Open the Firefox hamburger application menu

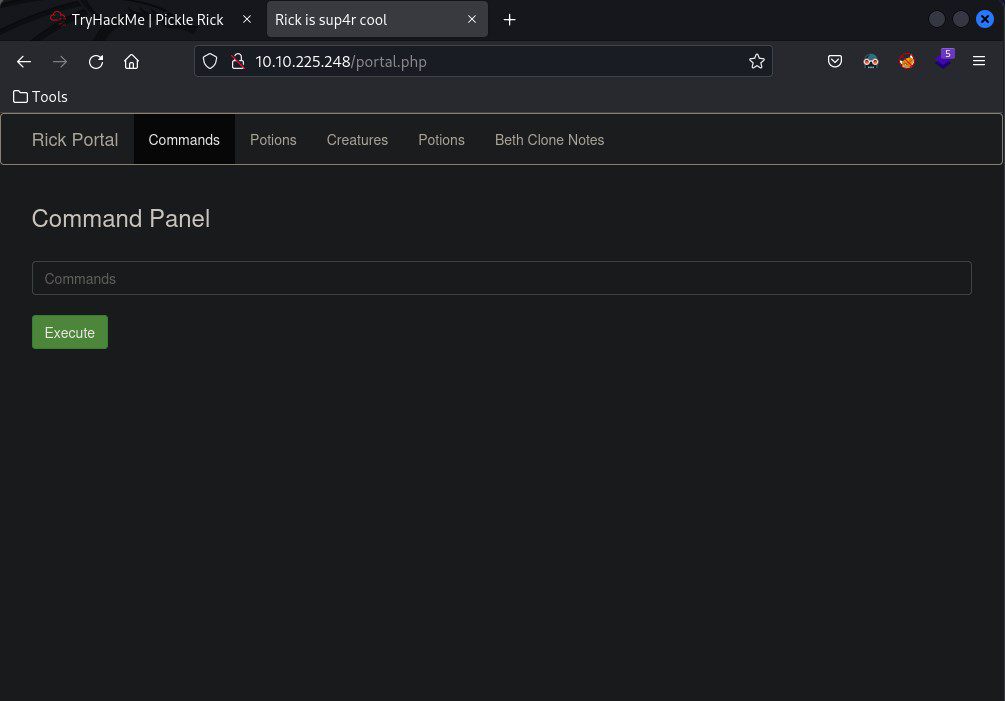pyautogui.click(x=979, y=62)
